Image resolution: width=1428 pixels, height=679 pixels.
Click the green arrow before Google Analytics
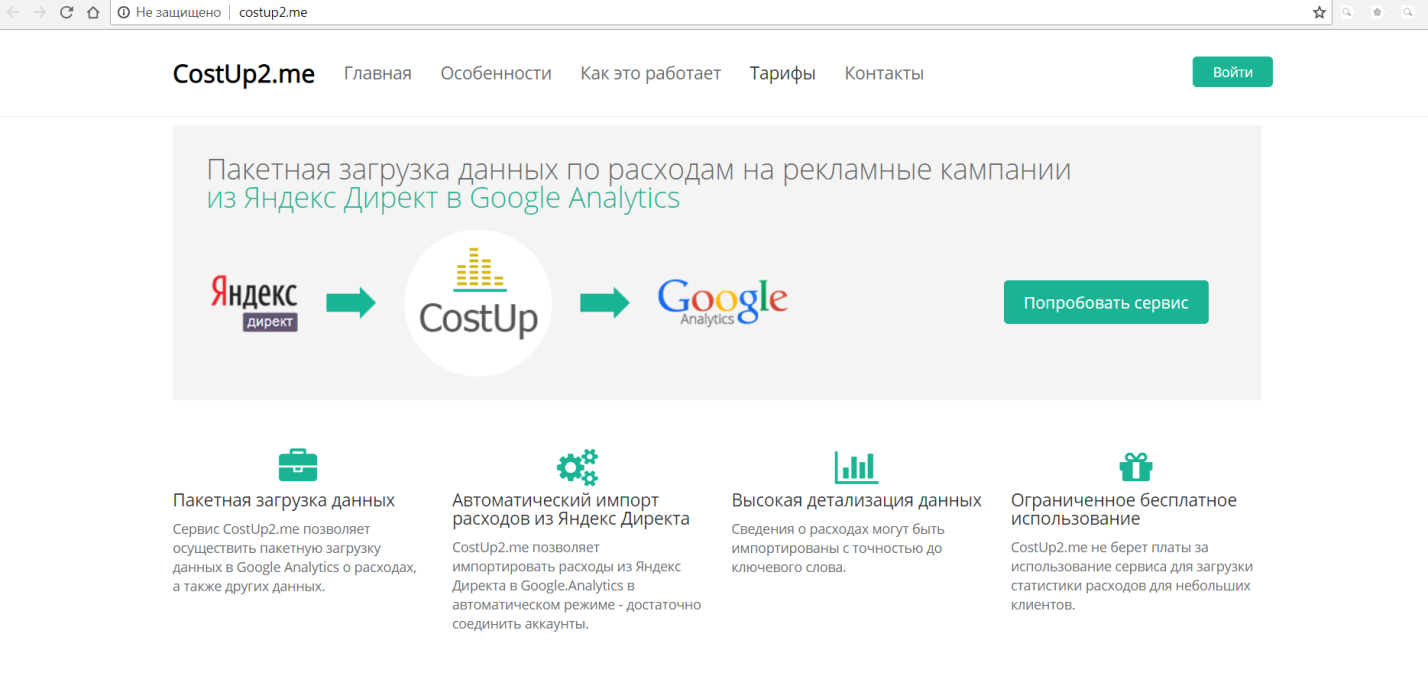pos(605,303)
